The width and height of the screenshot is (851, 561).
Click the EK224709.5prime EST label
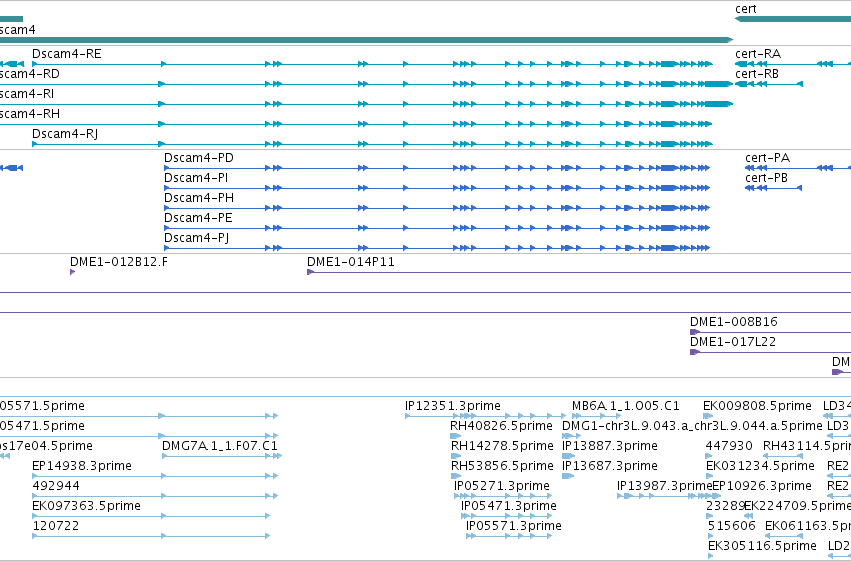pyautogui.click(x=797, y=506)
